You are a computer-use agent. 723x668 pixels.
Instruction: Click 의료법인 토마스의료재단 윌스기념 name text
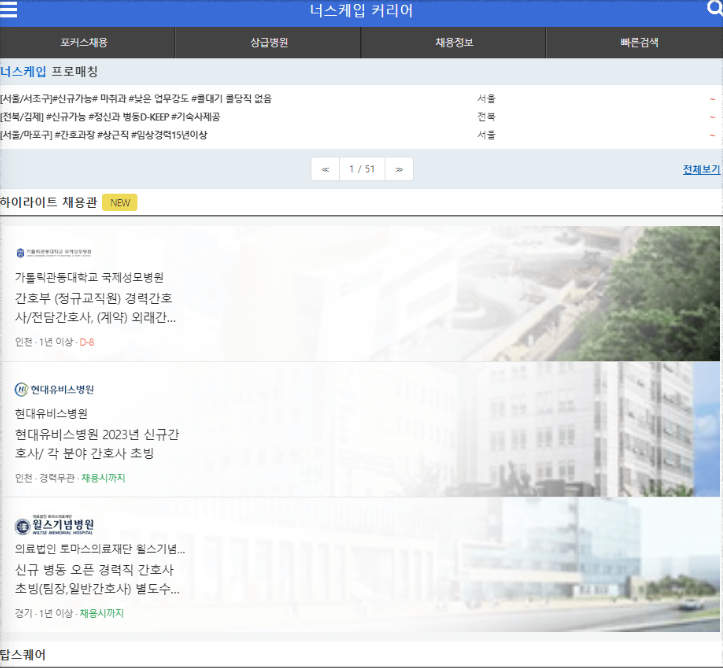[100, 549]
